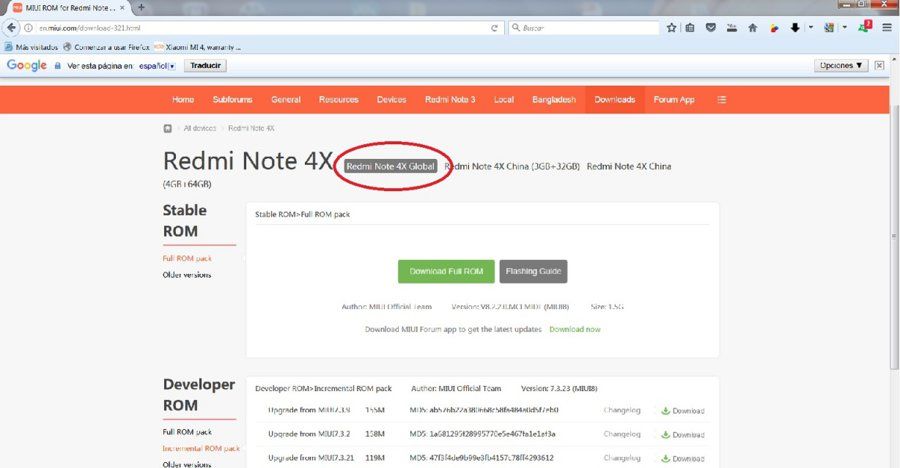Go to Firefox home page icon
The image size is (900, 468).
pyautogui.click(x=752, y=28)
